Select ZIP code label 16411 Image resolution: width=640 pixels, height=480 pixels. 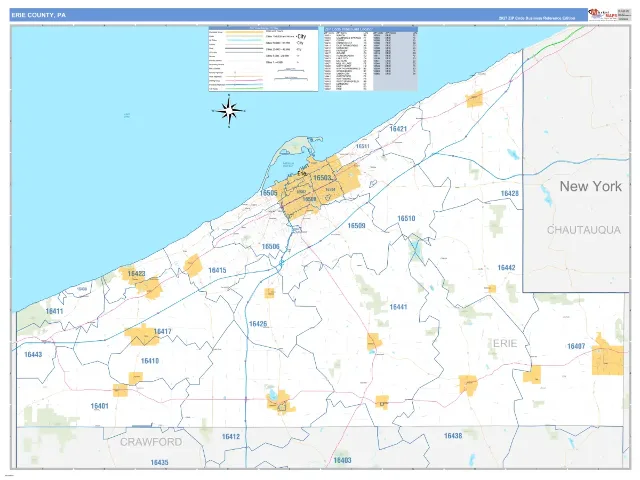point(54,311)
